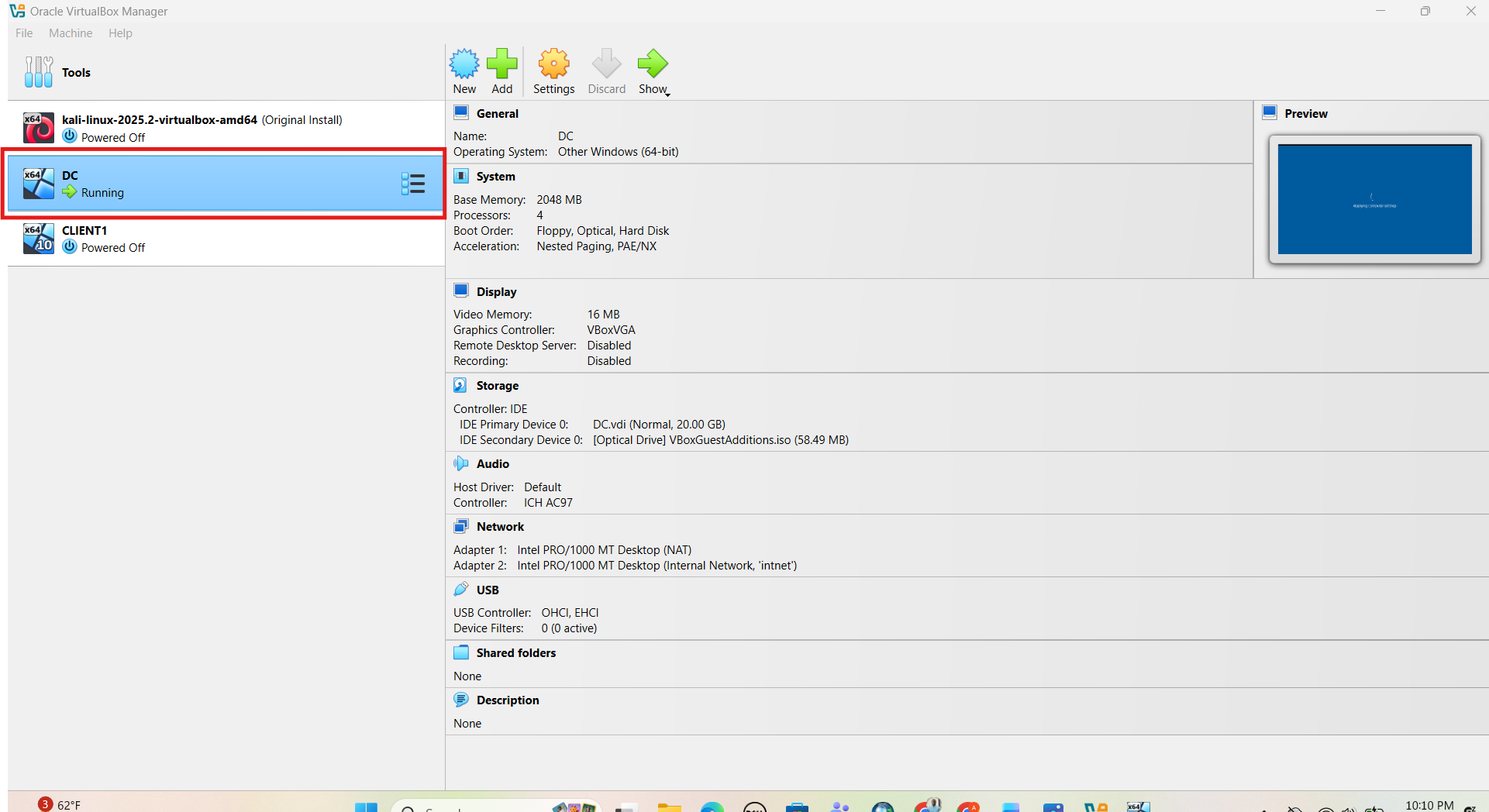Click 'Nested Paging, PAE/NX' acceleration value
The height and width of the screenshot is (812, 1489).
pyautogui.click(x=596, y=246)
